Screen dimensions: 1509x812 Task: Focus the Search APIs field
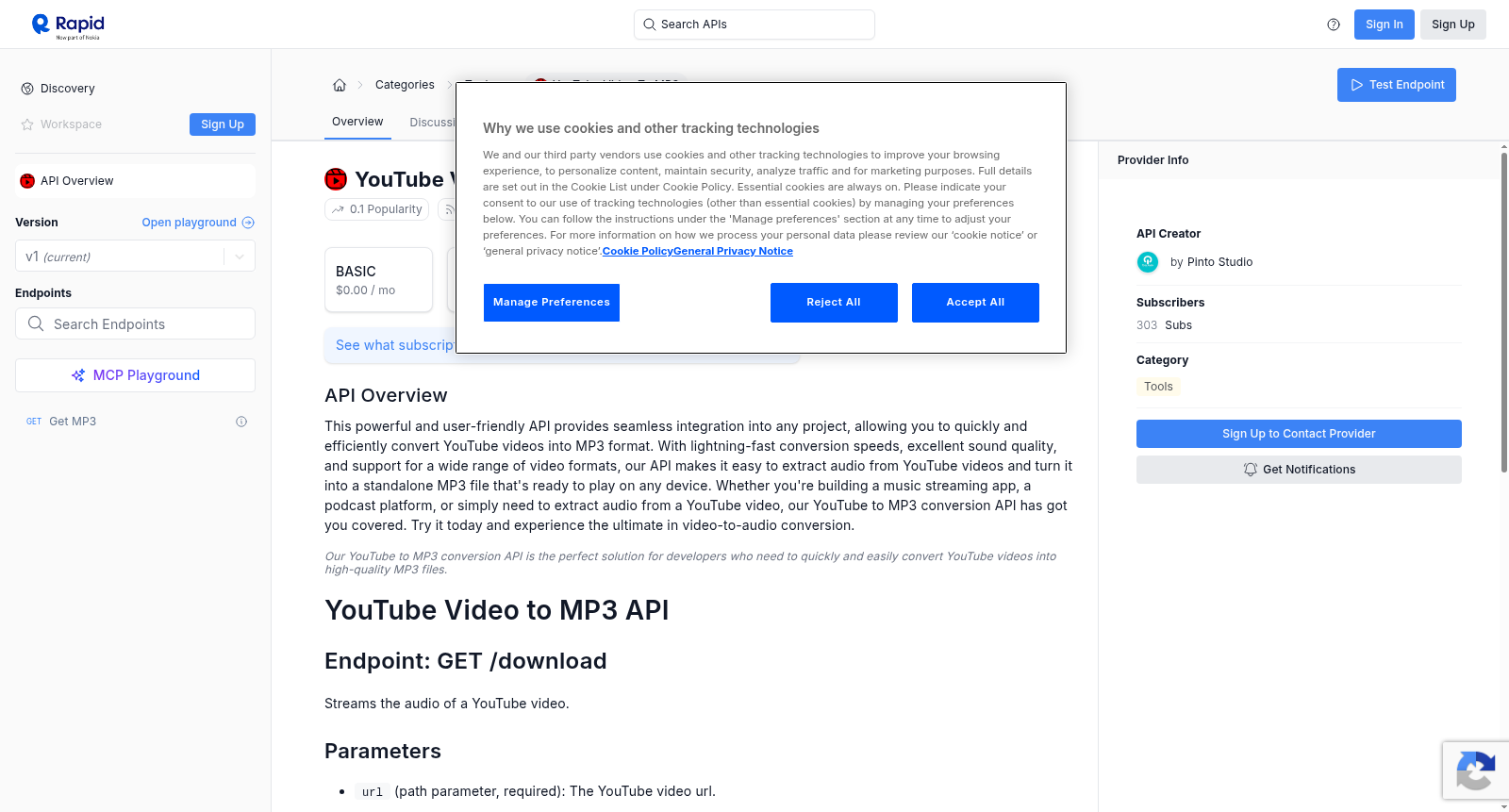click(x=754, y=25)
